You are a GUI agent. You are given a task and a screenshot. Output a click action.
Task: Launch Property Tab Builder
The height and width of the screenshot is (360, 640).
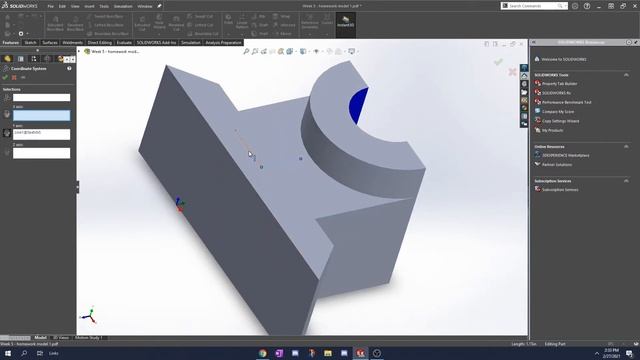click(559, 84)
